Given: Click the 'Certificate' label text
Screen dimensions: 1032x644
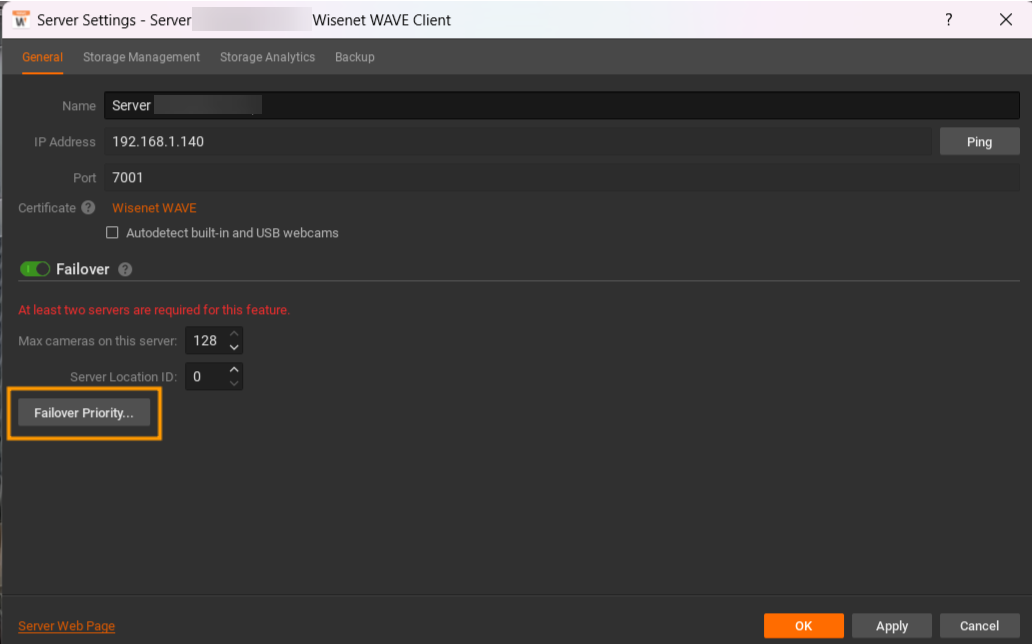Looking at the screenshot, I should coord(47,208).
